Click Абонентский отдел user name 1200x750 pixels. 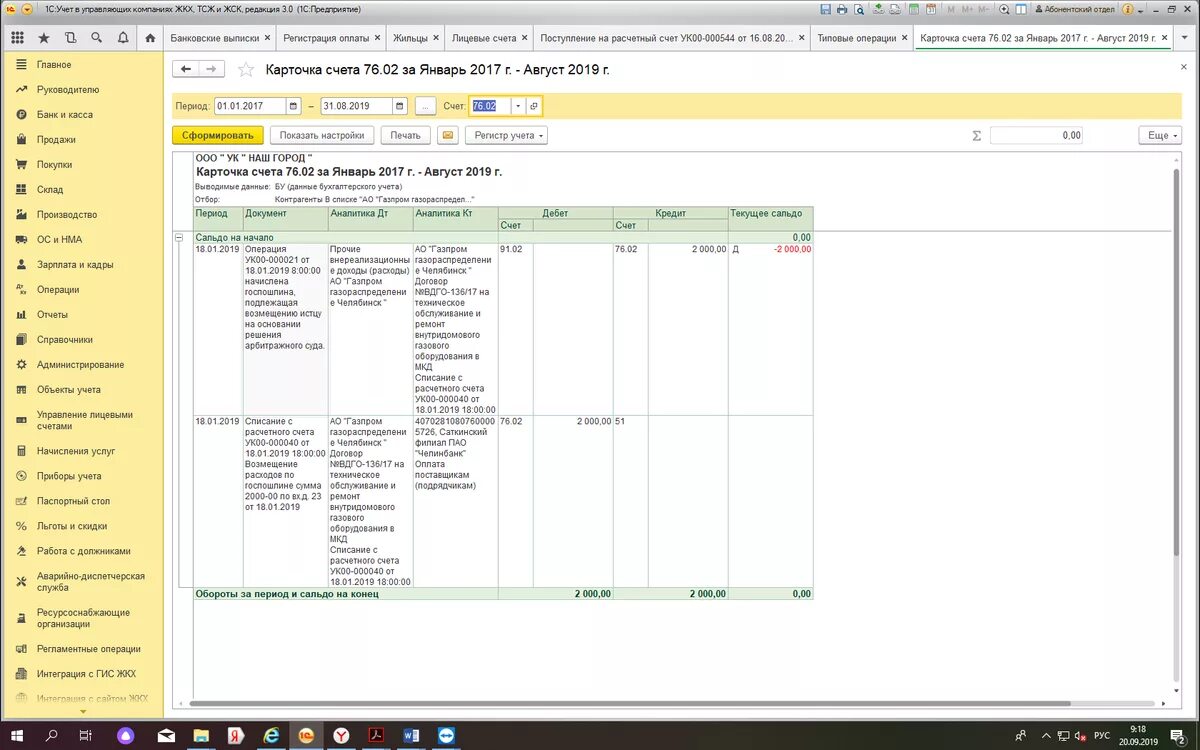(x=1076, y=9)
